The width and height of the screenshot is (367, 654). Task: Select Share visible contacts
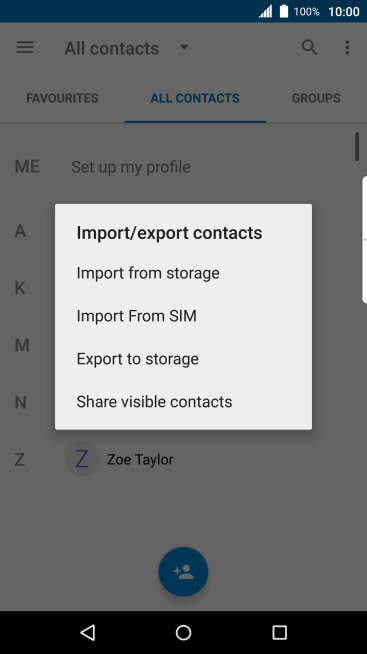[x=184, y=402]
